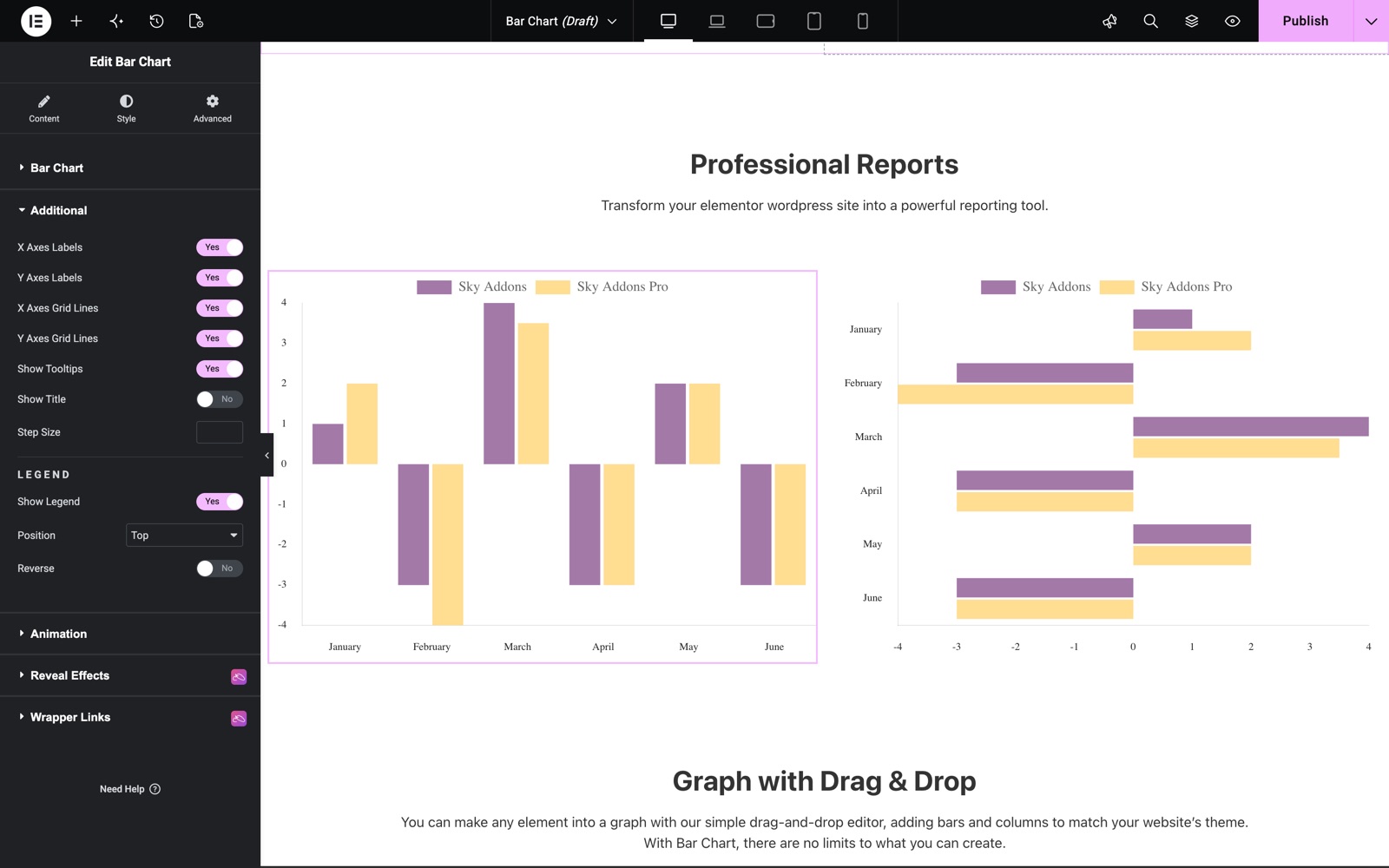Turn off the Show Legend switch
The height and width of the screenshot is (868, 1389).
pos(220,502)
